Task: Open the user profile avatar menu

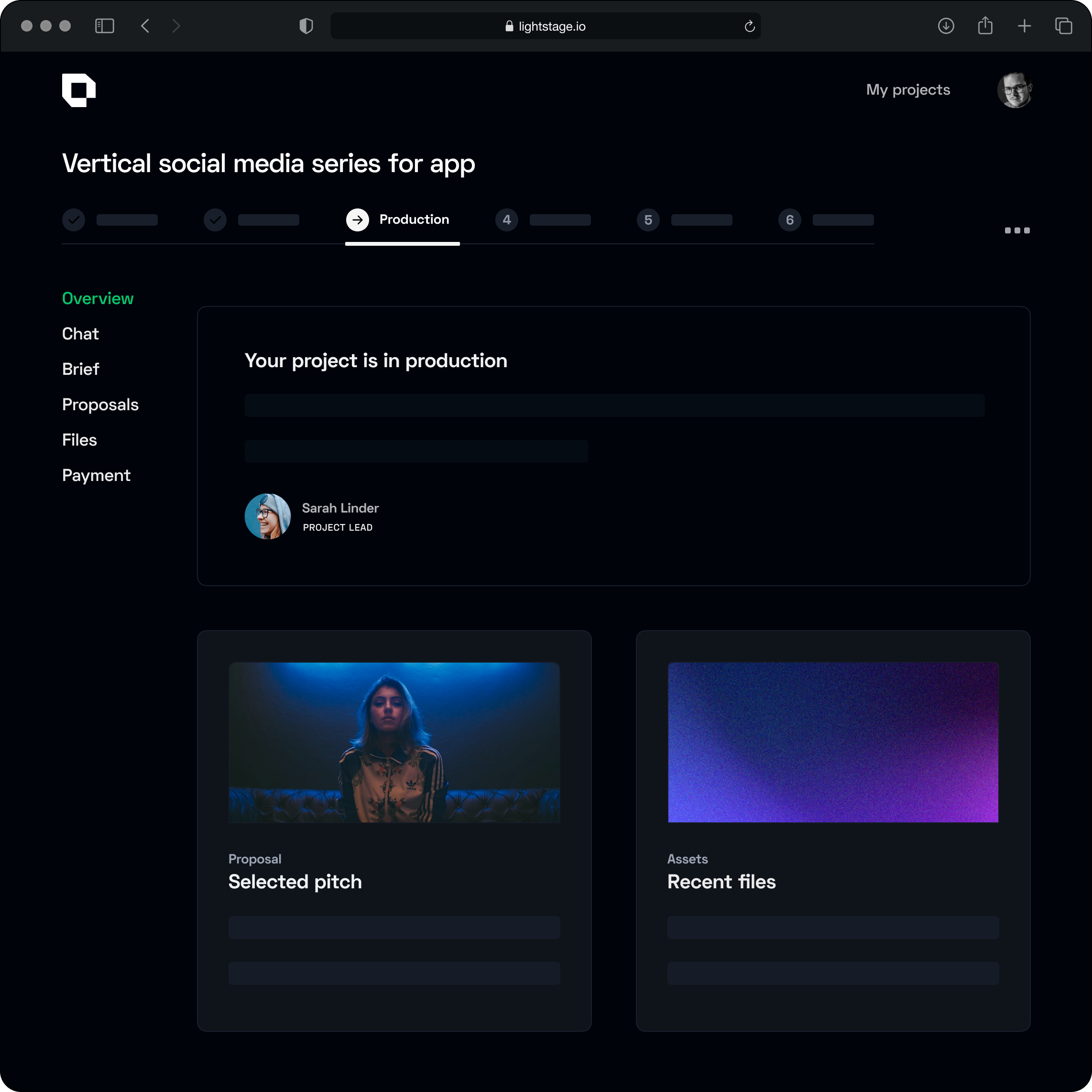Action: point(1015,90)
